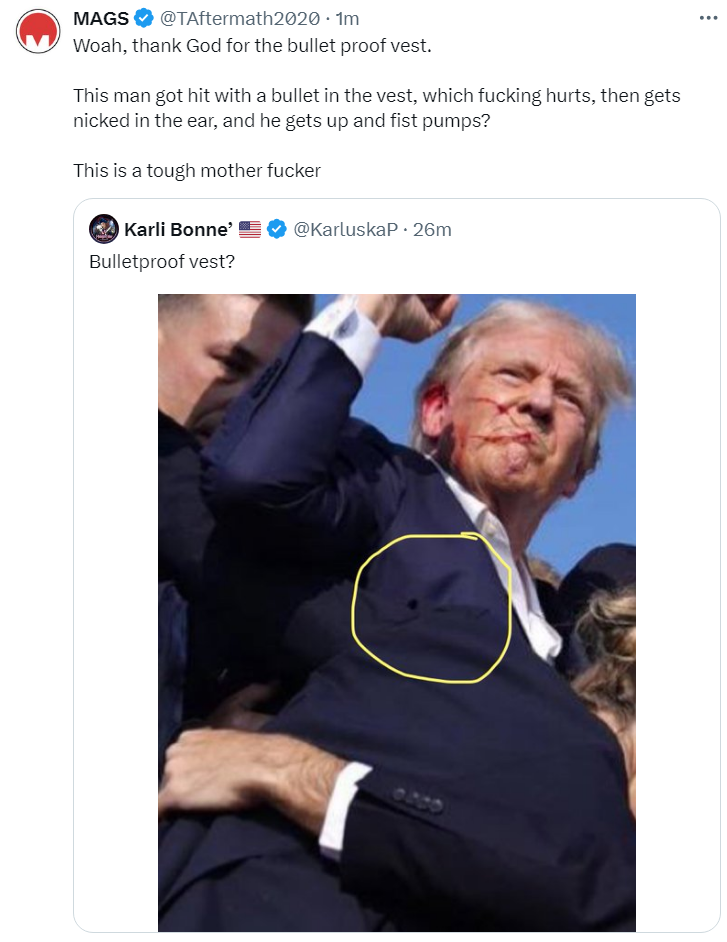Open the @KarluskaP handle

click(345, 229)
